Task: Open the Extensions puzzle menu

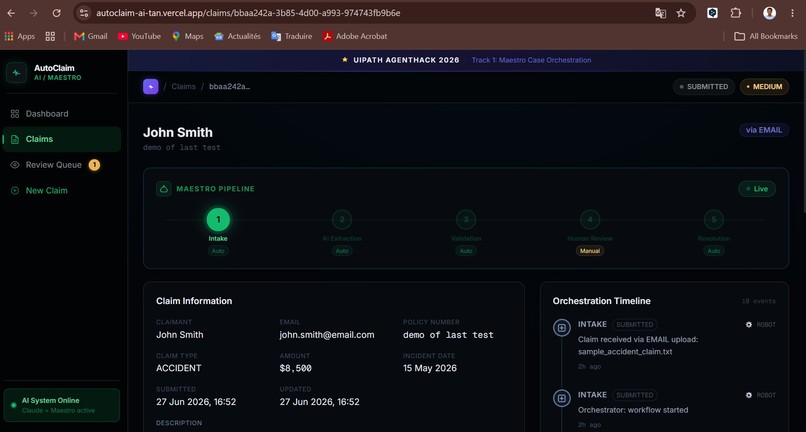Action: pos(736,13)
